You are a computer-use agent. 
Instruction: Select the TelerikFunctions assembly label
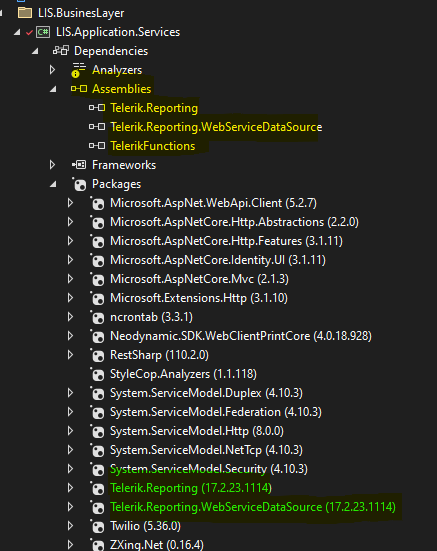pos(153,146)
